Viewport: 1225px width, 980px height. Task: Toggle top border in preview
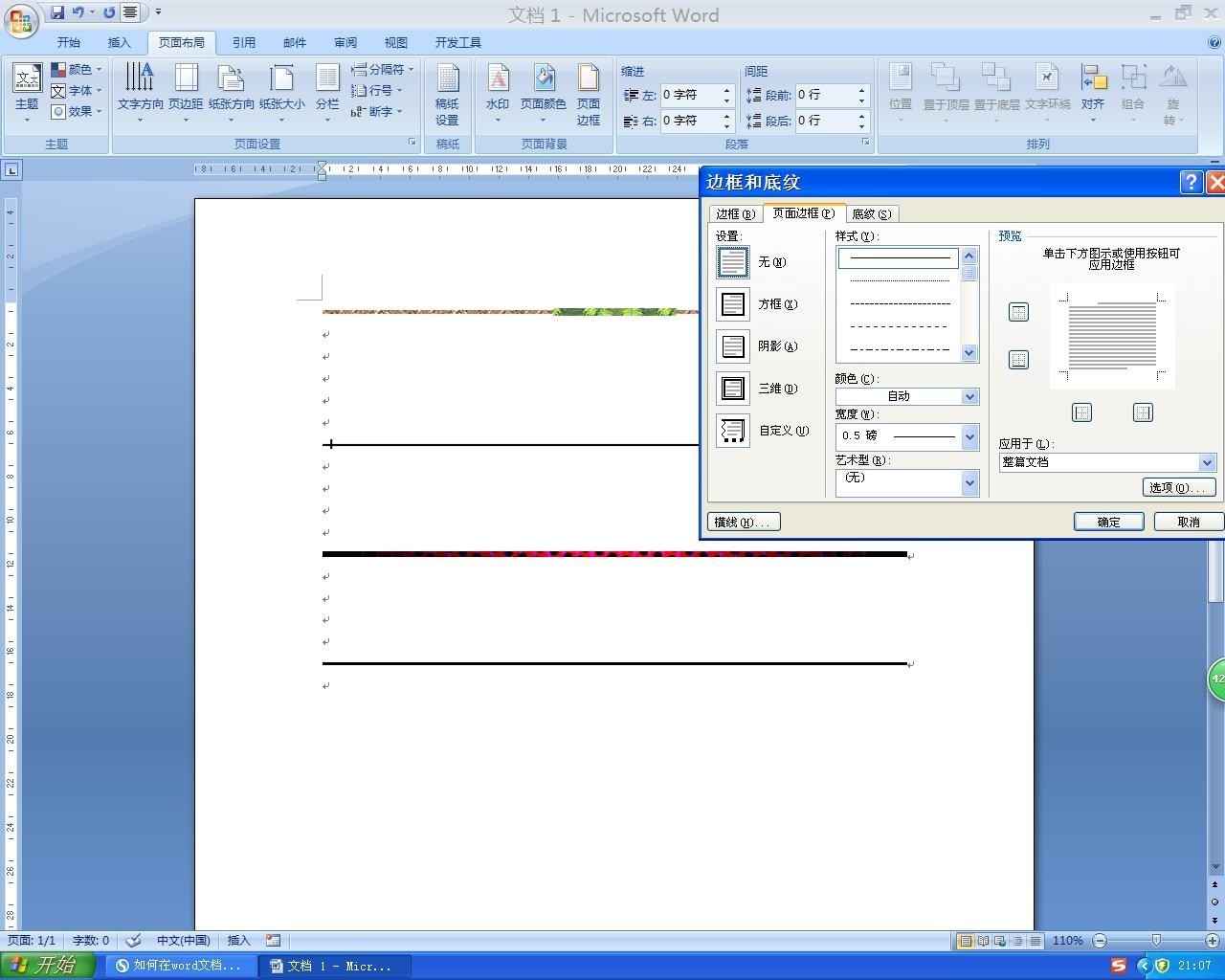click(x=1018, y=312)
